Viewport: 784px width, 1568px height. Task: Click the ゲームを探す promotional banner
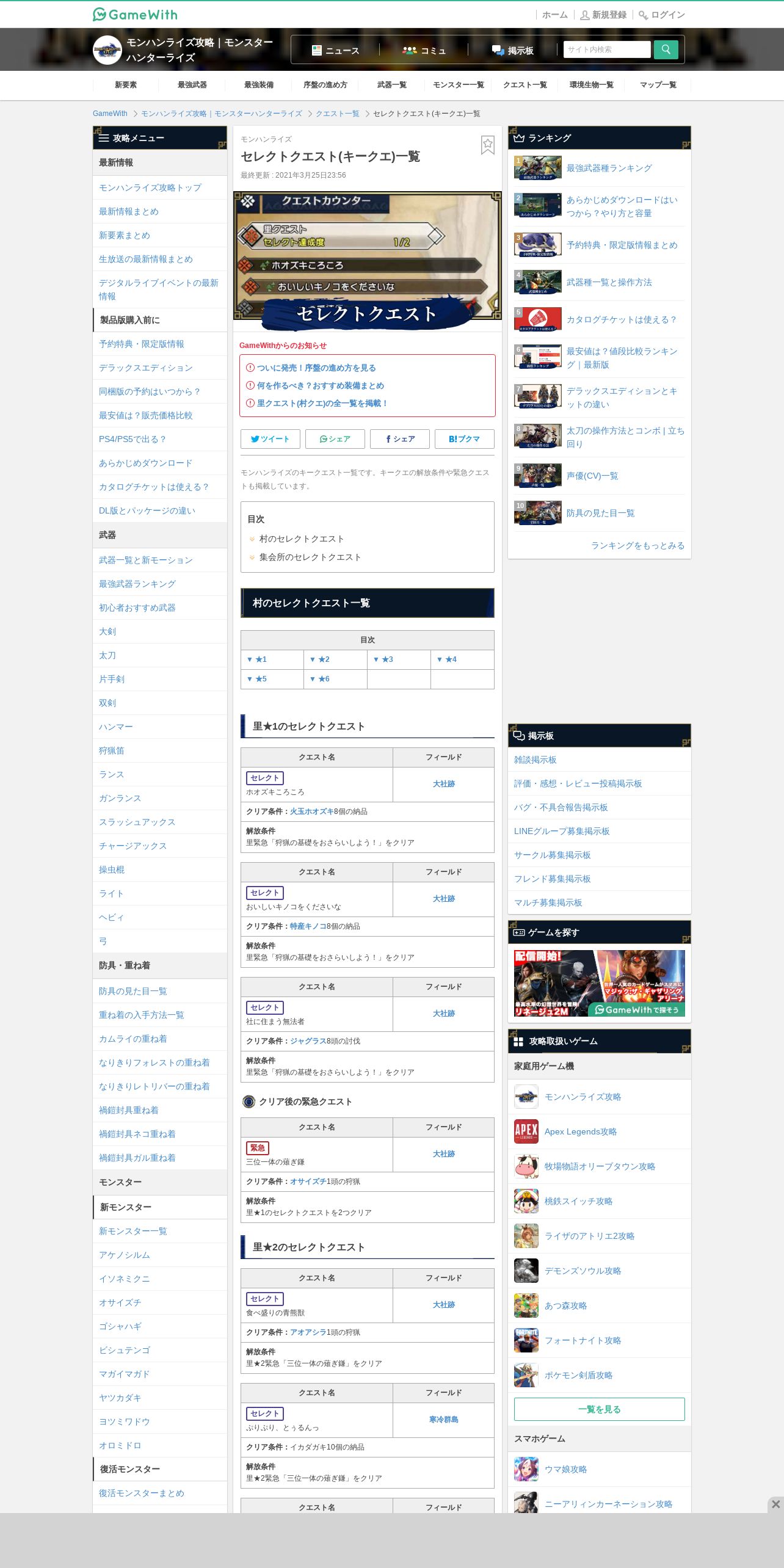[600, 983]
